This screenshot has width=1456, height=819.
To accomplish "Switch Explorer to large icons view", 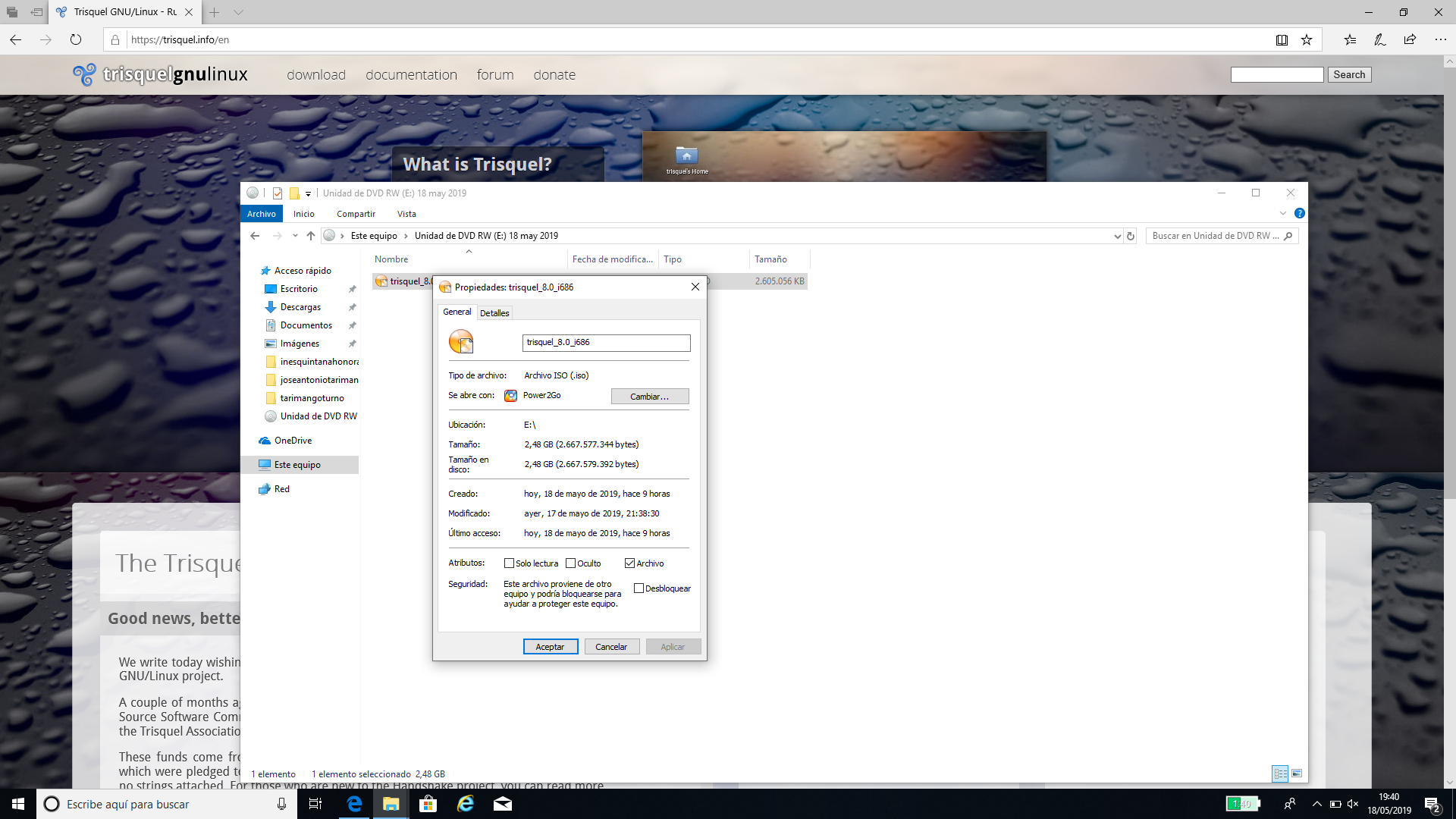I will [1297, 773].
